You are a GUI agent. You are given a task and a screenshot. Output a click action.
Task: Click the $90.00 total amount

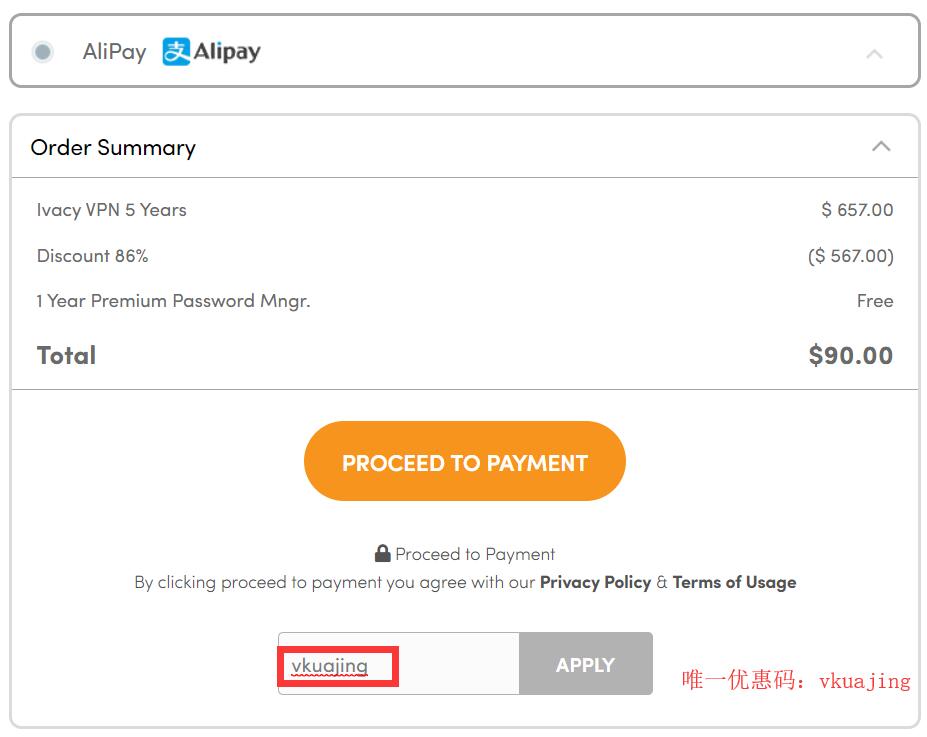click(850, 356)
